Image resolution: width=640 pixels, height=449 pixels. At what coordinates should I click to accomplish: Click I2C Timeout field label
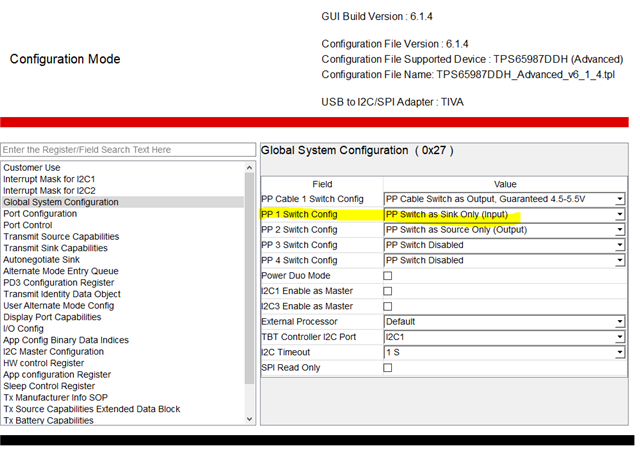click(286, 352)
